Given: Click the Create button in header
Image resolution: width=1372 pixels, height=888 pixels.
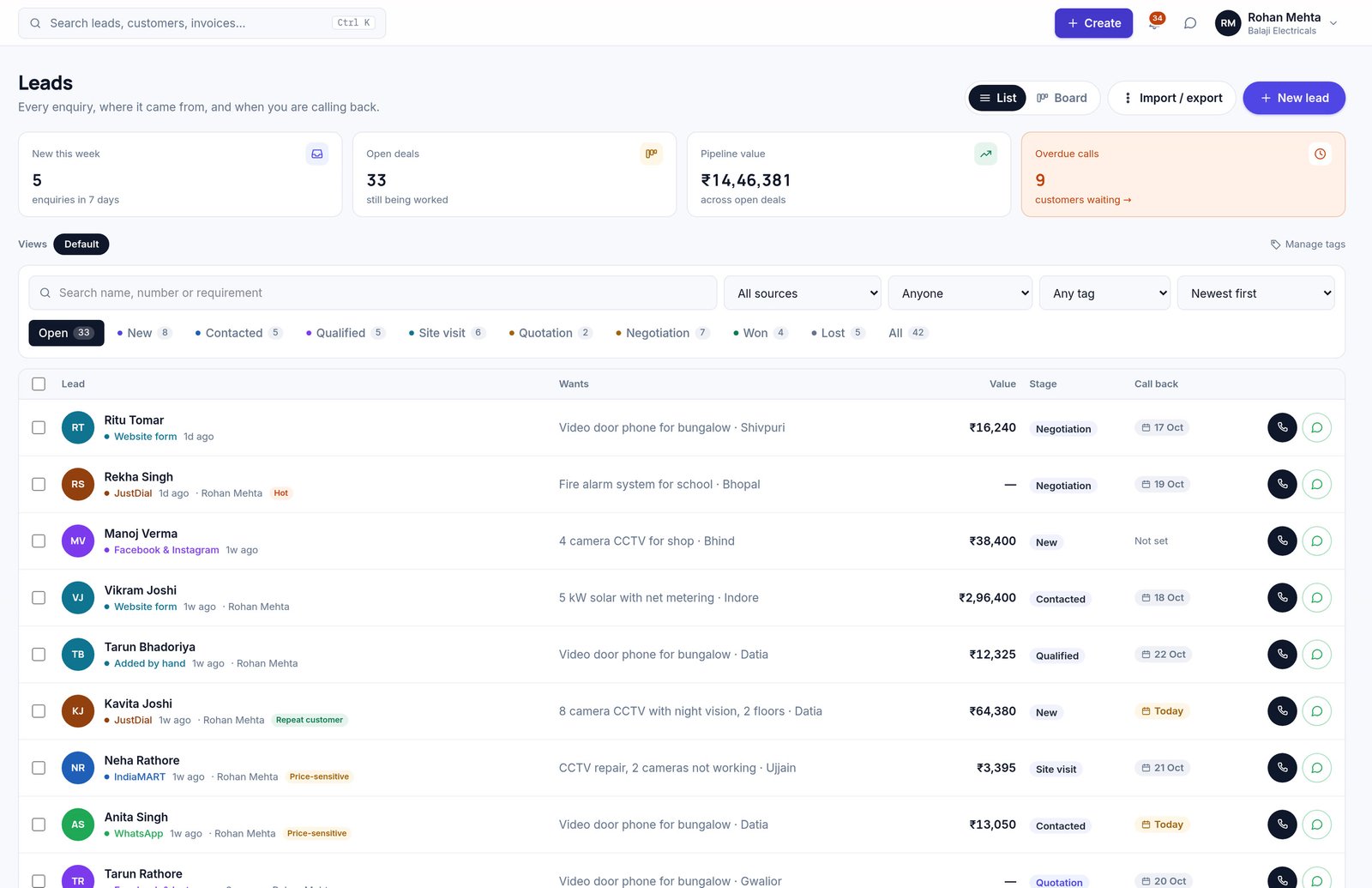Looking at the screenshot, I should (x=1093, y=23).
